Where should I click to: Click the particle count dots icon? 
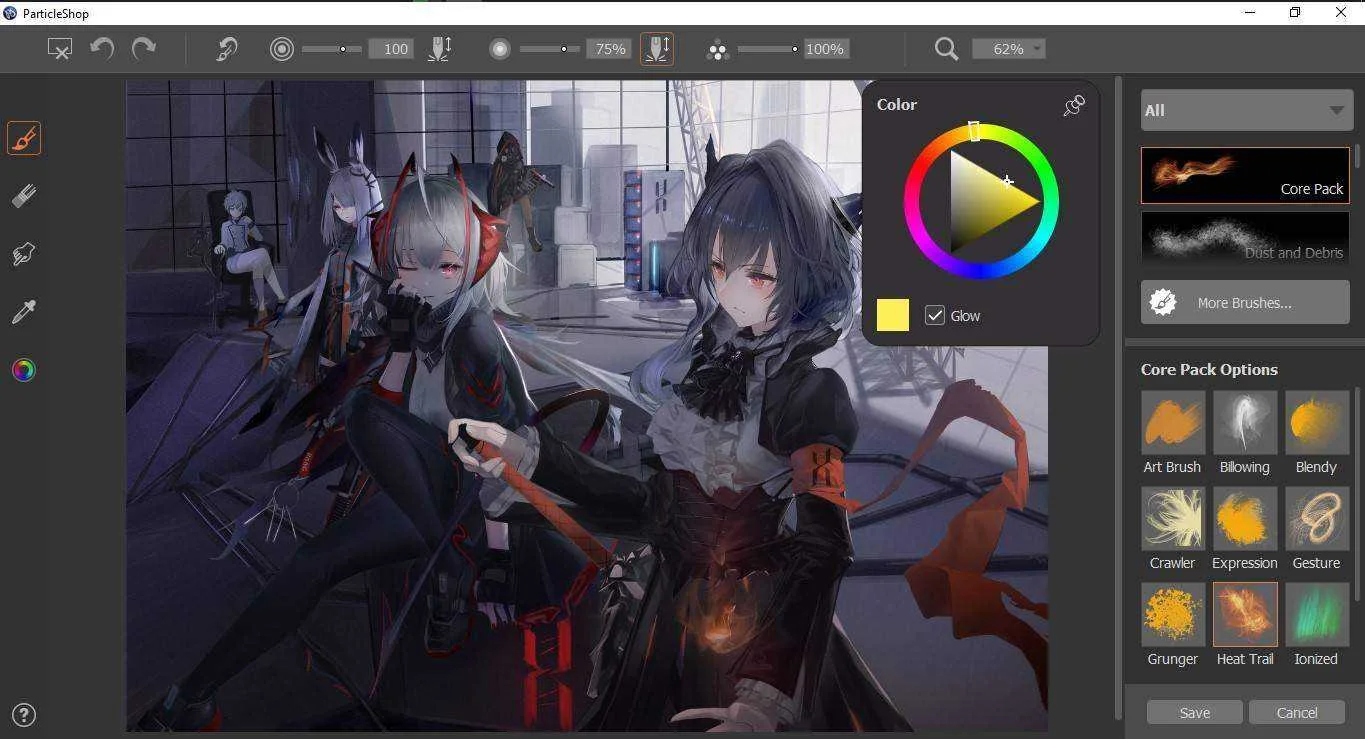717,49
